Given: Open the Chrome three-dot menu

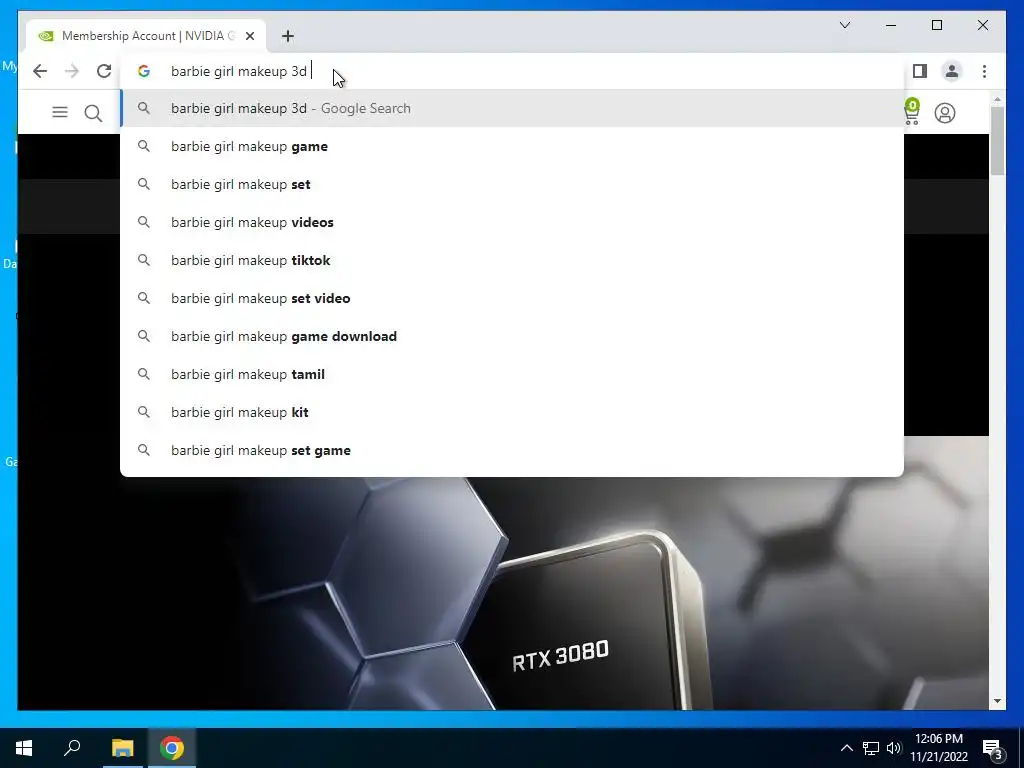Looking at the screenshot, I should pos(984,71).
